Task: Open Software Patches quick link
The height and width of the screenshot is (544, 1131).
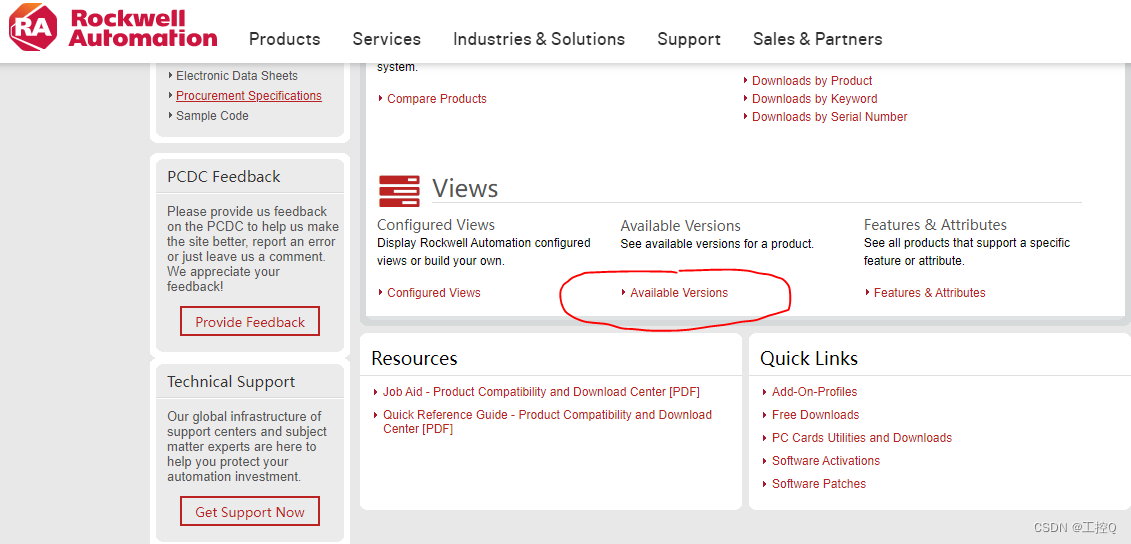Action: pos(819,484)
